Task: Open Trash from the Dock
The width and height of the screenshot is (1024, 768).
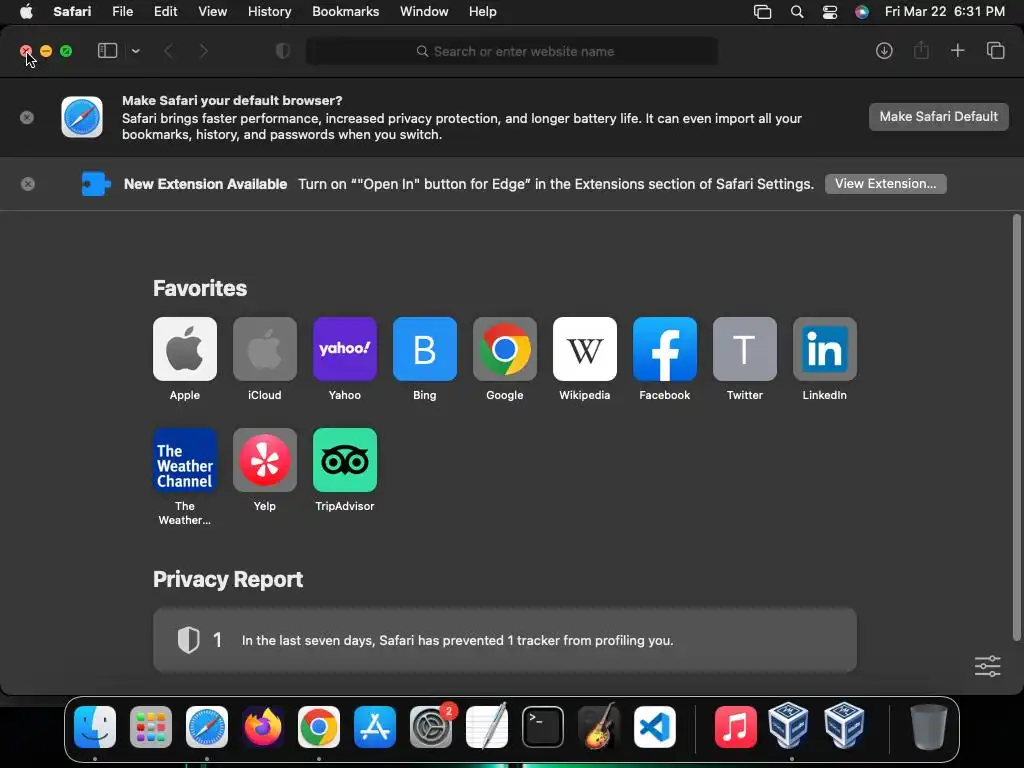Action: coord(929,727)
